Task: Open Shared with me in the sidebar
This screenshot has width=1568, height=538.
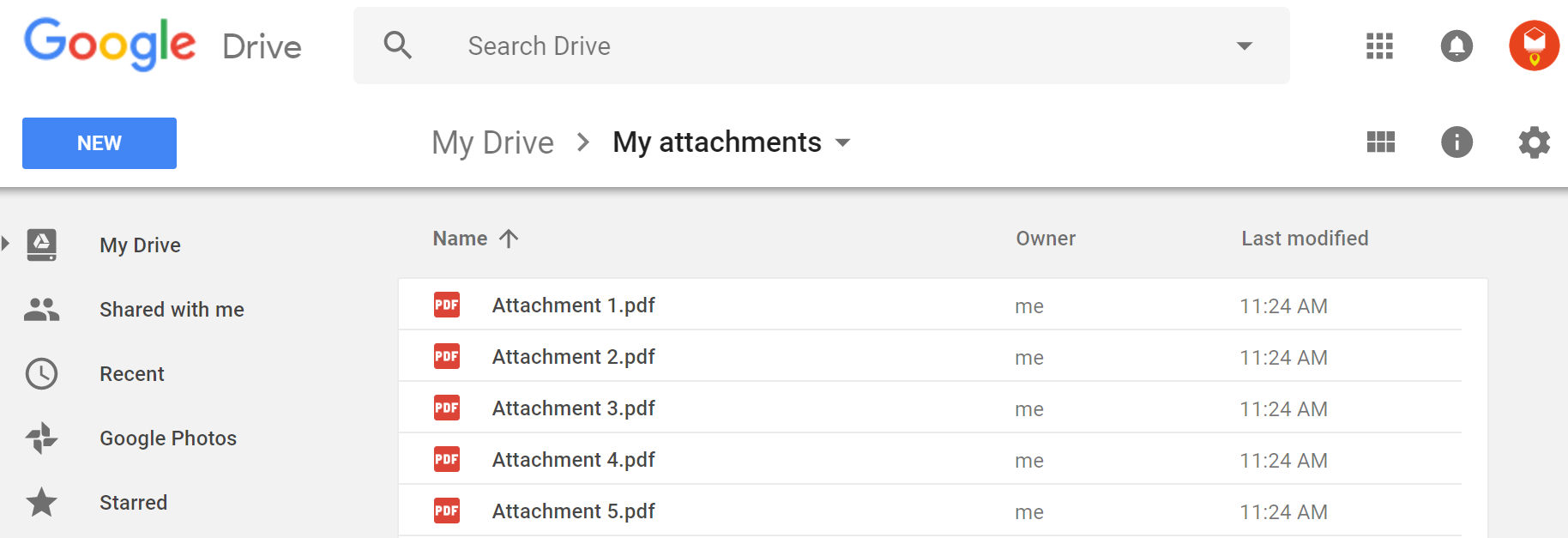Action: click(172, 309)
